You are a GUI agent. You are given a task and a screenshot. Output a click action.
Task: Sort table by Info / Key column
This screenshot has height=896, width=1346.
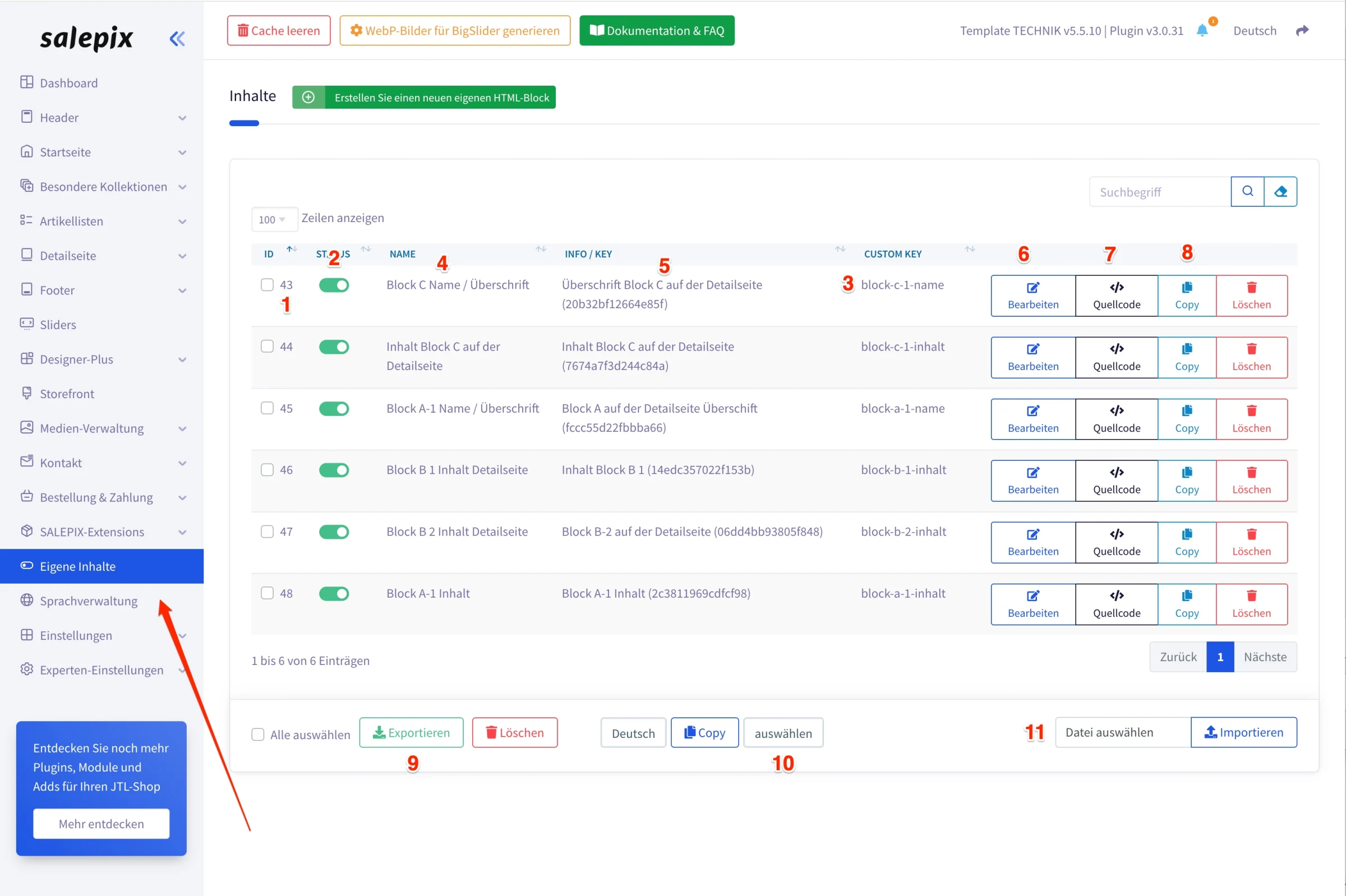pyautogui.click(x=840, y=249)
